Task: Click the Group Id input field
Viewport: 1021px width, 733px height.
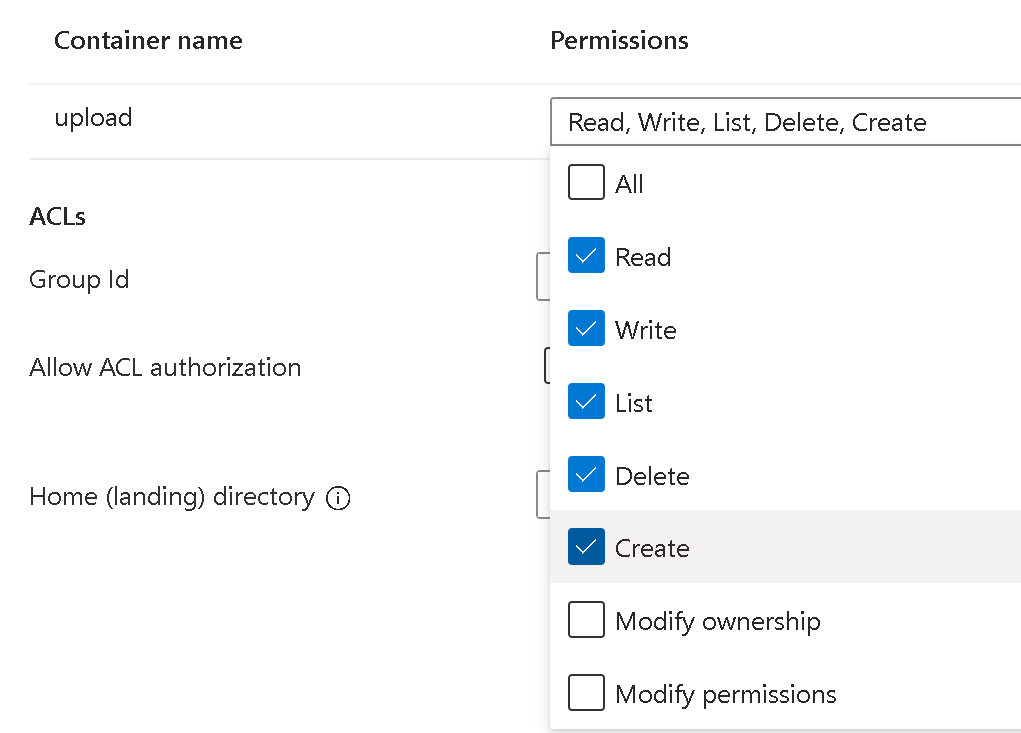Action: tap(543, 278)
